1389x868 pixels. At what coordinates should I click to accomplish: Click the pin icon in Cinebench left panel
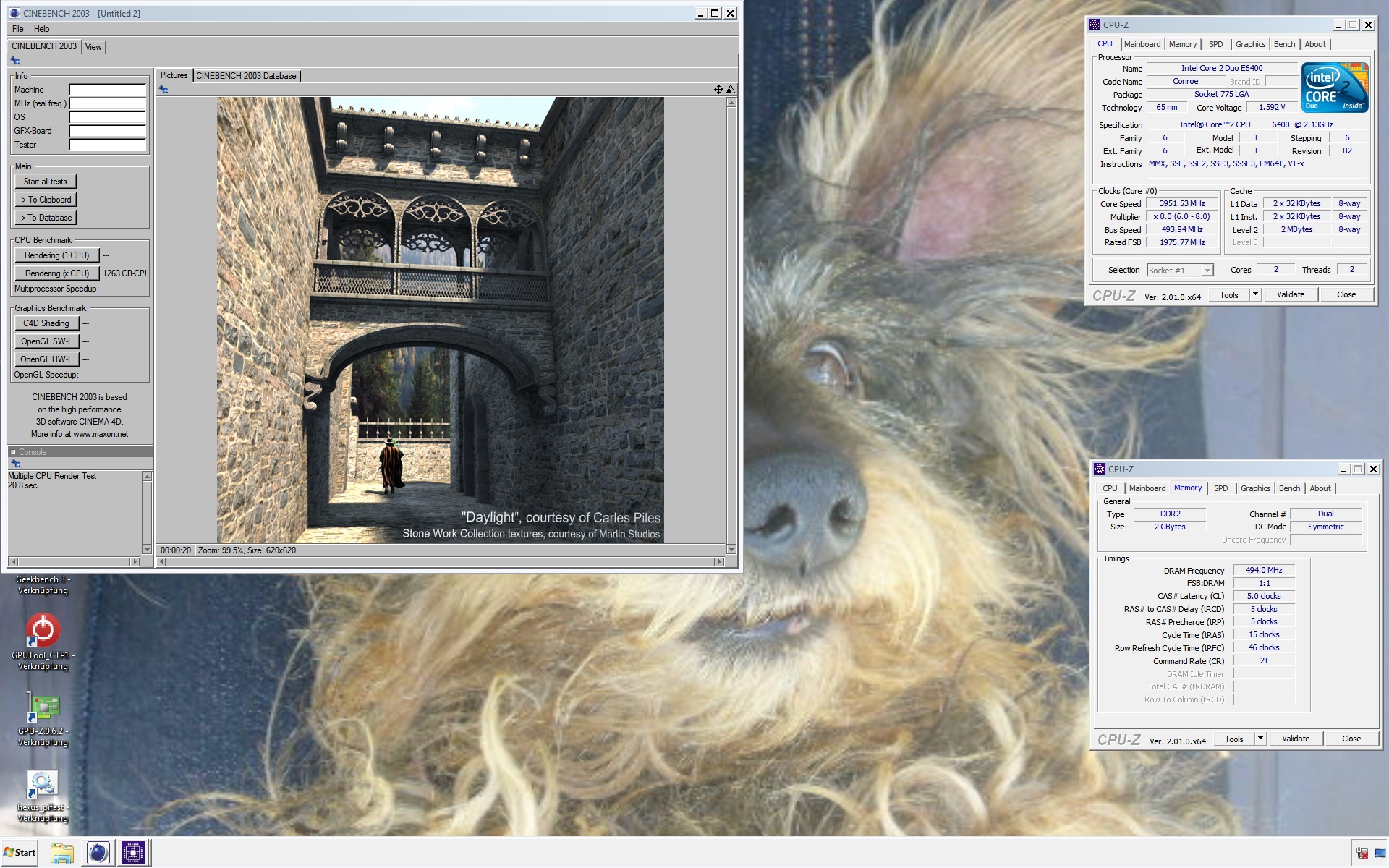point(15,61)
